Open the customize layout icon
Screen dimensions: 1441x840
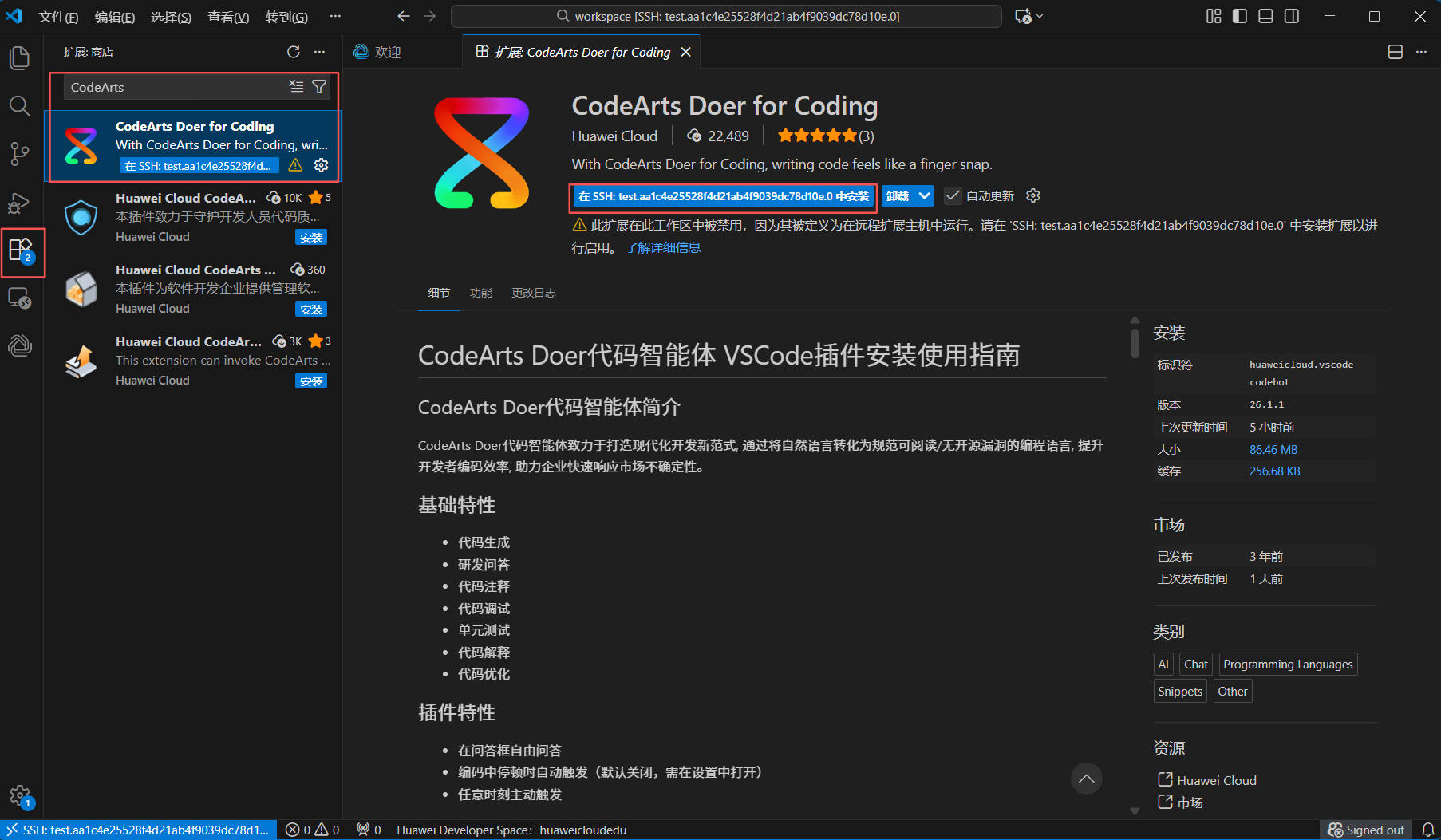[1214, 16]
